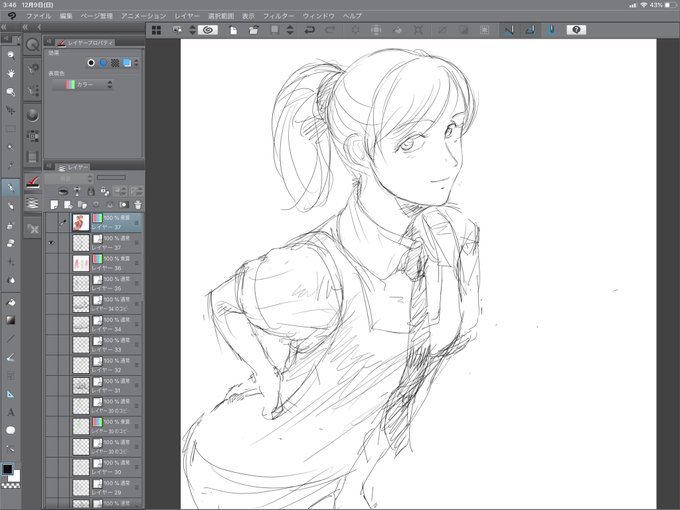The image size is (680, 510).
Task: Toggle Set as reference layer lighthouse icon
Action: (x=77, y=191)
